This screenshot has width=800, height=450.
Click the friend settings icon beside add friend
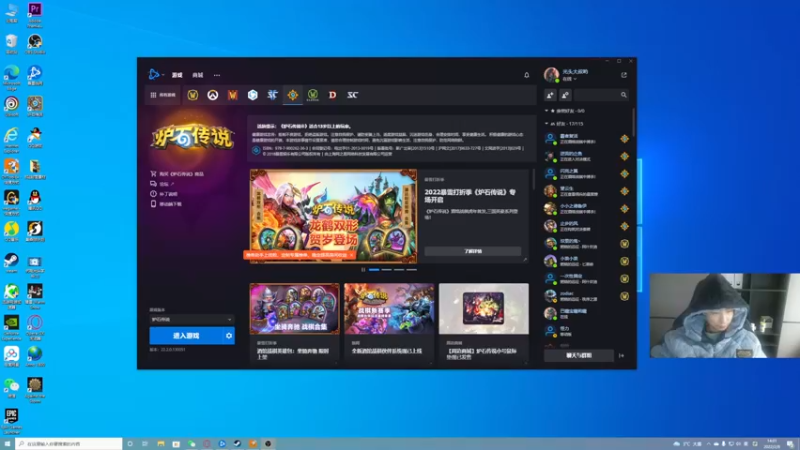565,95
